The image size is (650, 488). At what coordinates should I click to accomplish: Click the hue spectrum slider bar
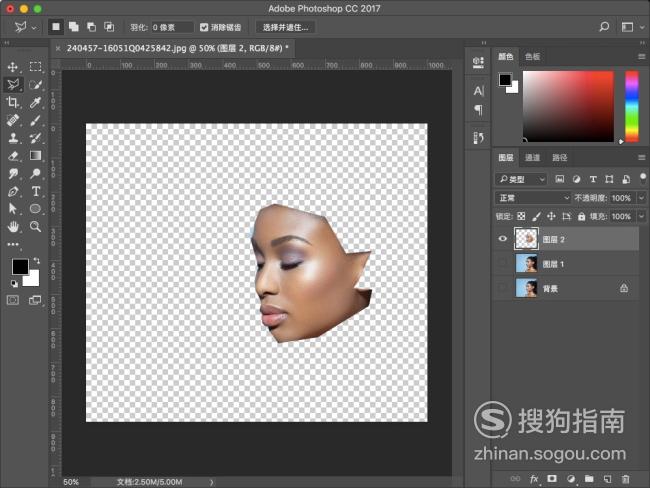click(x=632, y=107)
